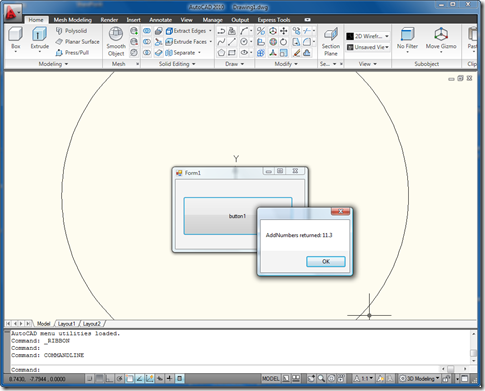Toggle Object Snap Tracking in status bar
Image resolution: width=485 pixels, height=391 pixels.
140,378
